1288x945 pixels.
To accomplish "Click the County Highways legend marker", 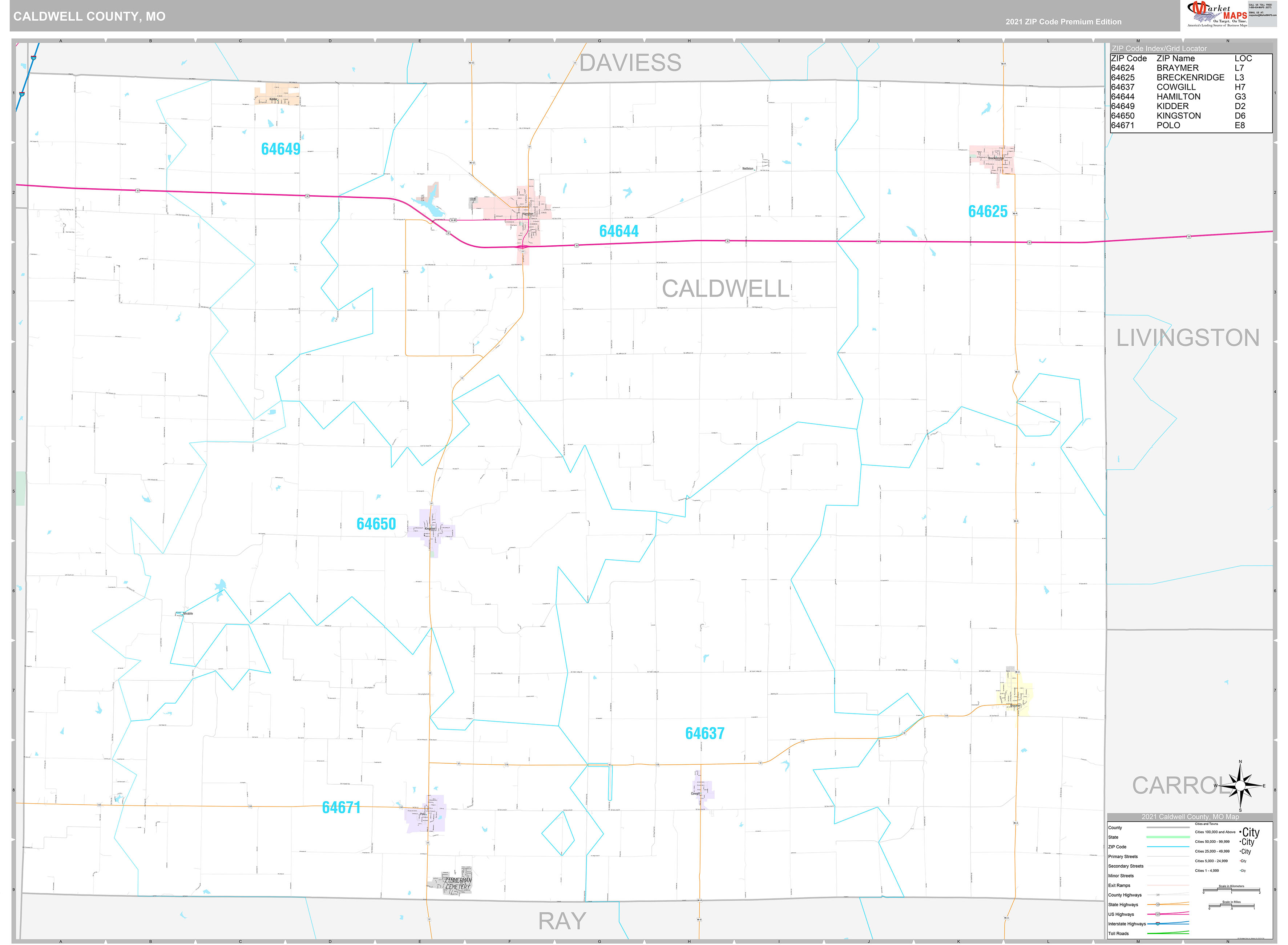I will (1158, 895).
